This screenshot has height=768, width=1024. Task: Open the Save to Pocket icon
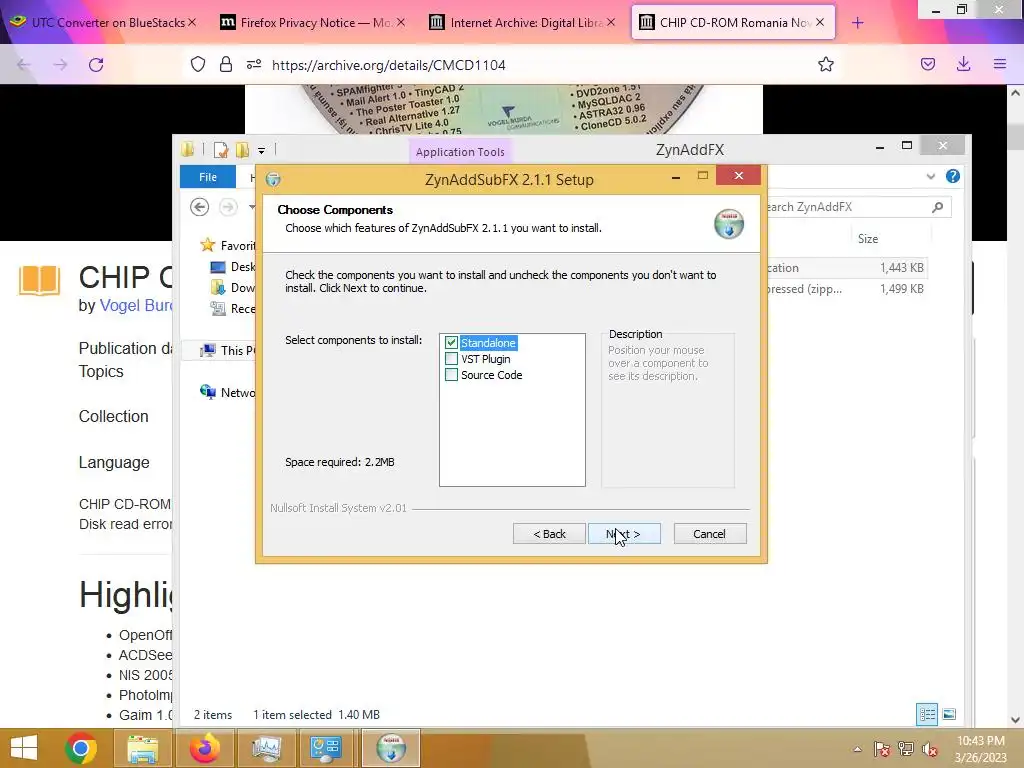click(x=927, y=64)
